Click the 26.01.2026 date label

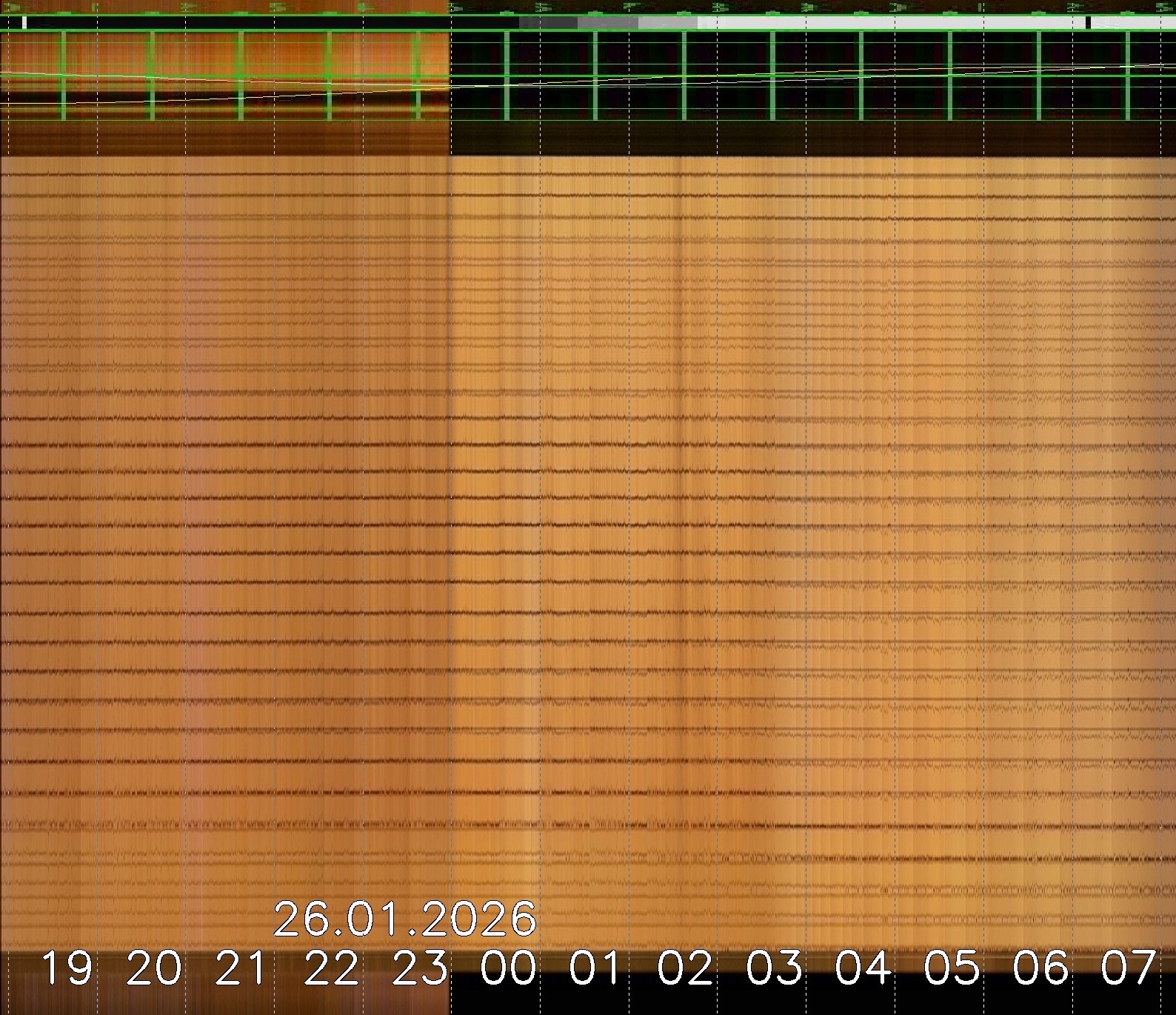(404, 919)
